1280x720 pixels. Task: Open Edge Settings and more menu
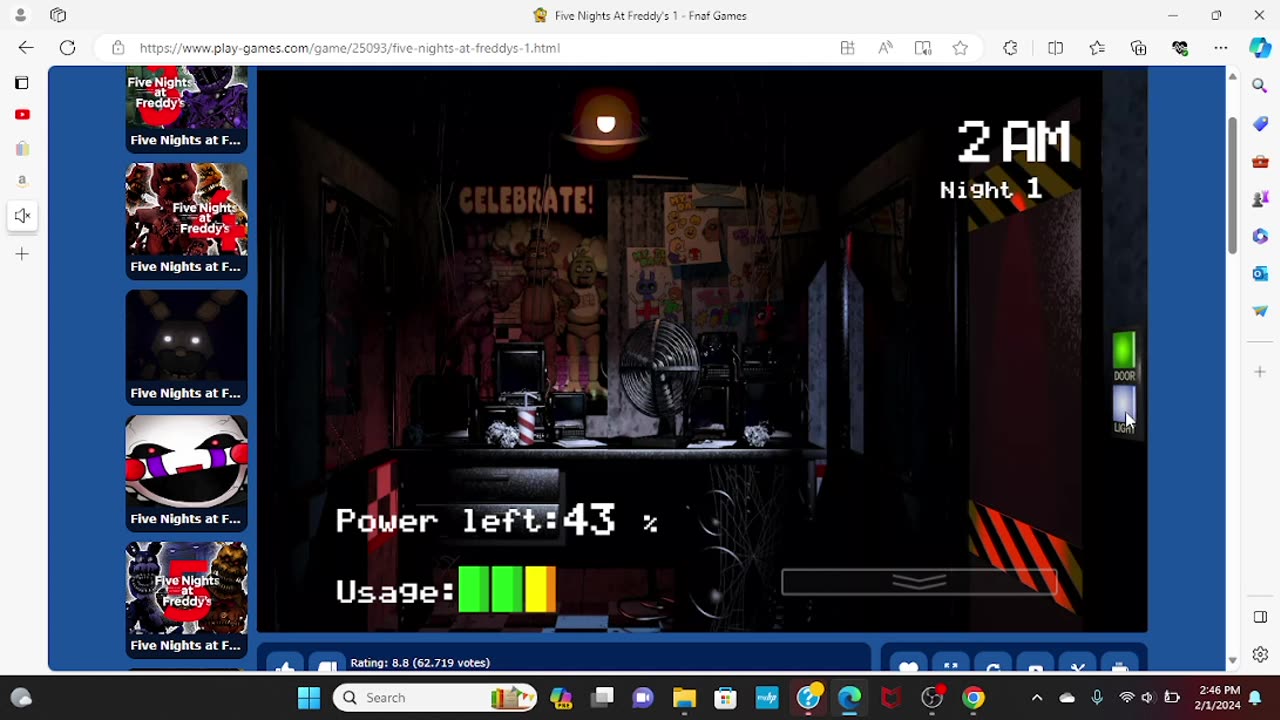click(1221, 48)
